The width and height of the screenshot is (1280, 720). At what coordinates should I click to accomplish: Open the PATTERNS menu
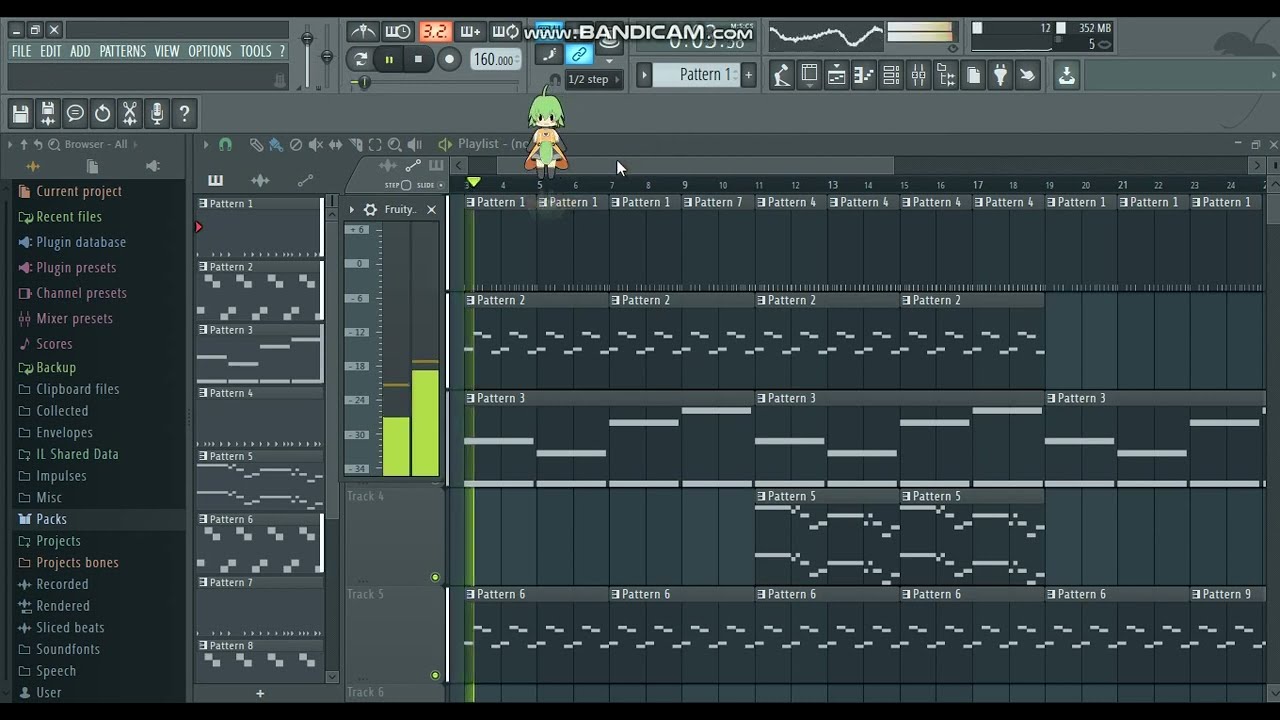click(x=123, y=51)
